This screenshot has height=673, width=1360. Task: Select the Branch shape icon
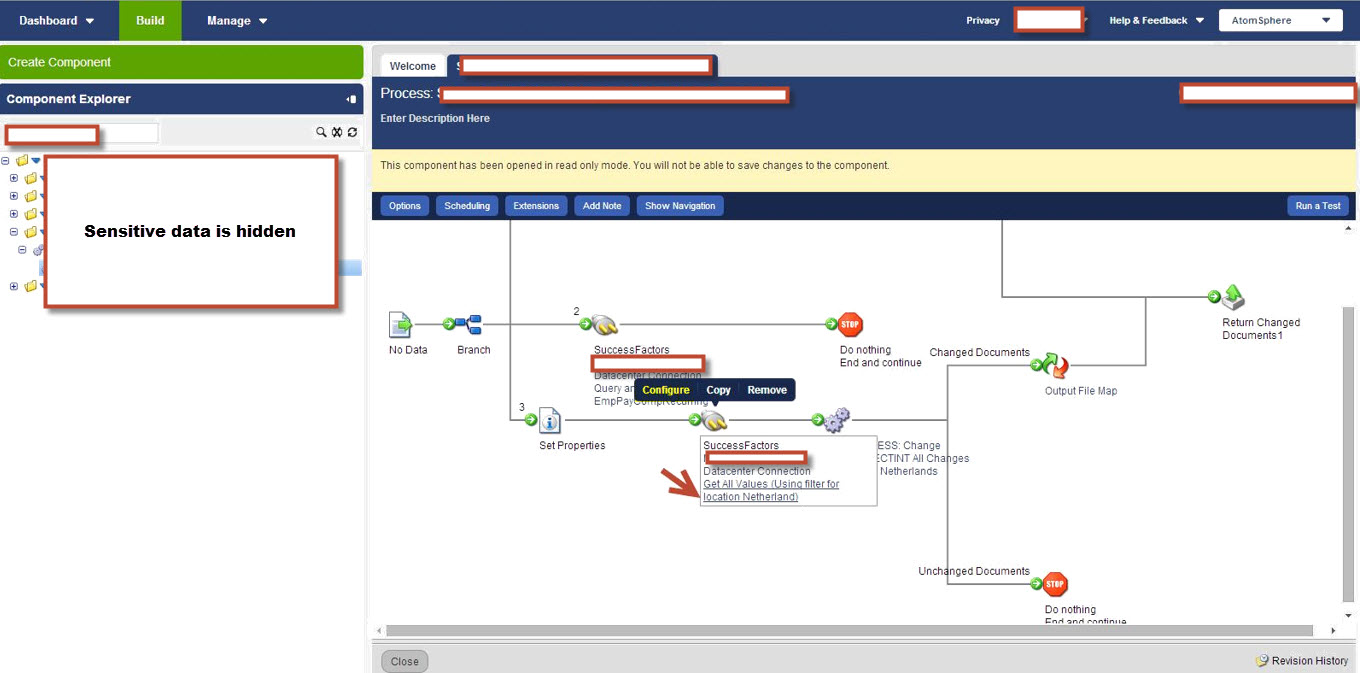tap(468, 324)
